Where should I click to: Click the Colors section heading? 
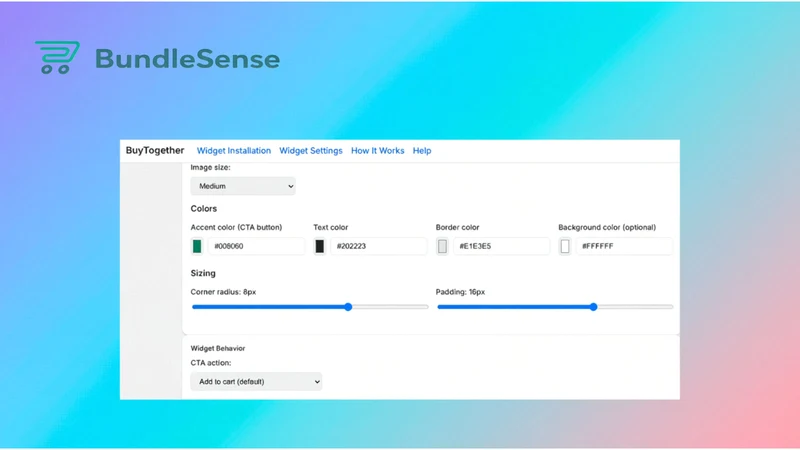pos(204,209)
